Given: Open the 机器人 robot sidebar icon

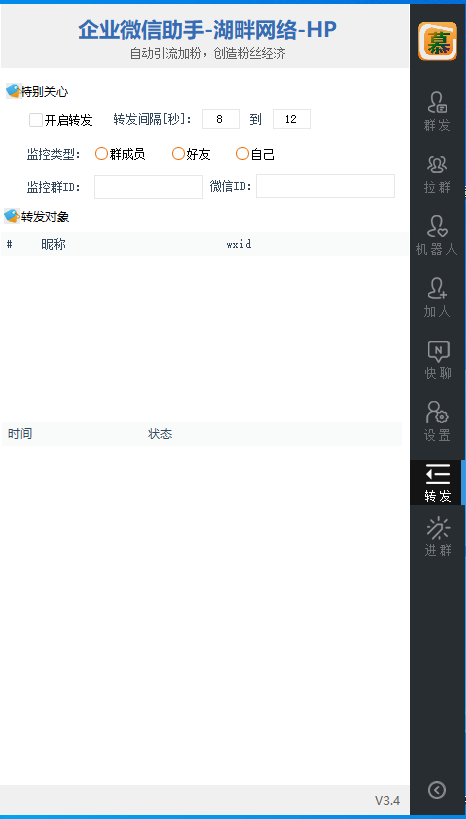Looking at the screenshot, I should (437, 236).
